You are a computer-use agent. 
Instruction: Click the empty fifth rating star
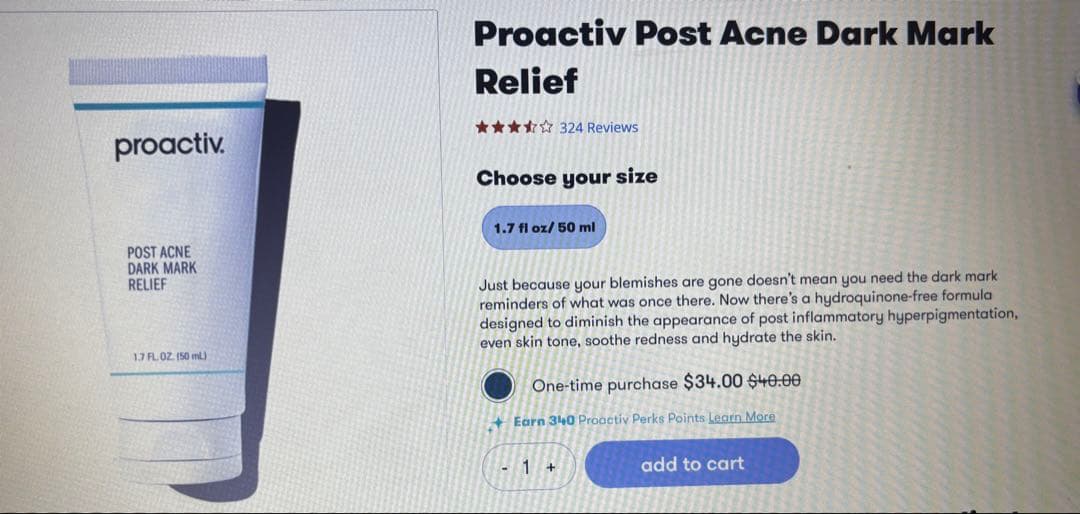point(546,127)
